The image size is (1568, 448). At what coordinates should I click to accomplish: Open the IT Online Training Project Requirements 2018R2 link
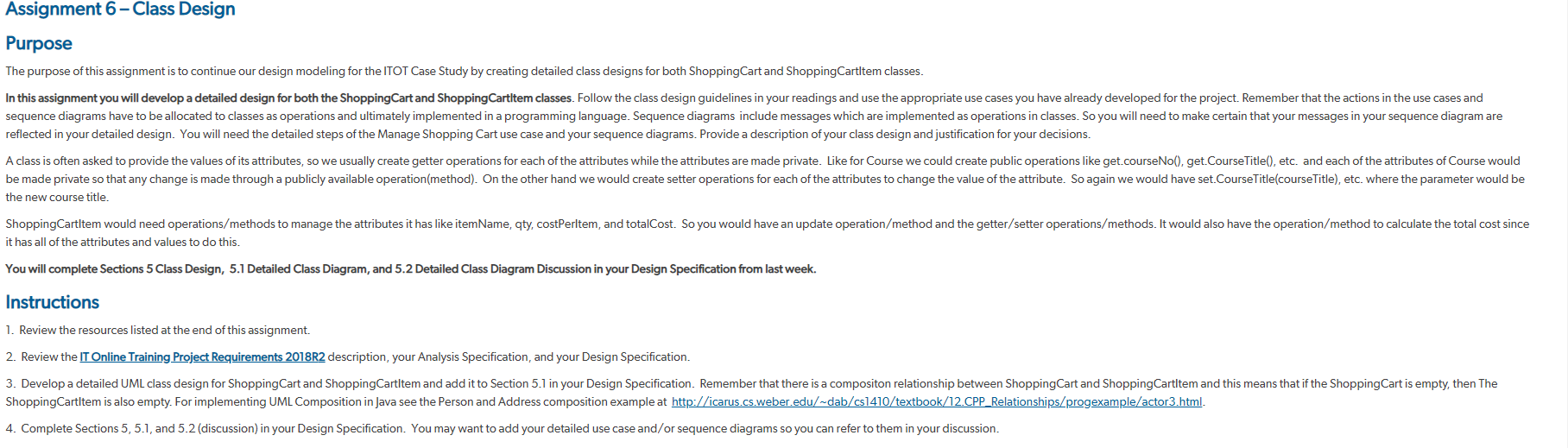(202, 357)
